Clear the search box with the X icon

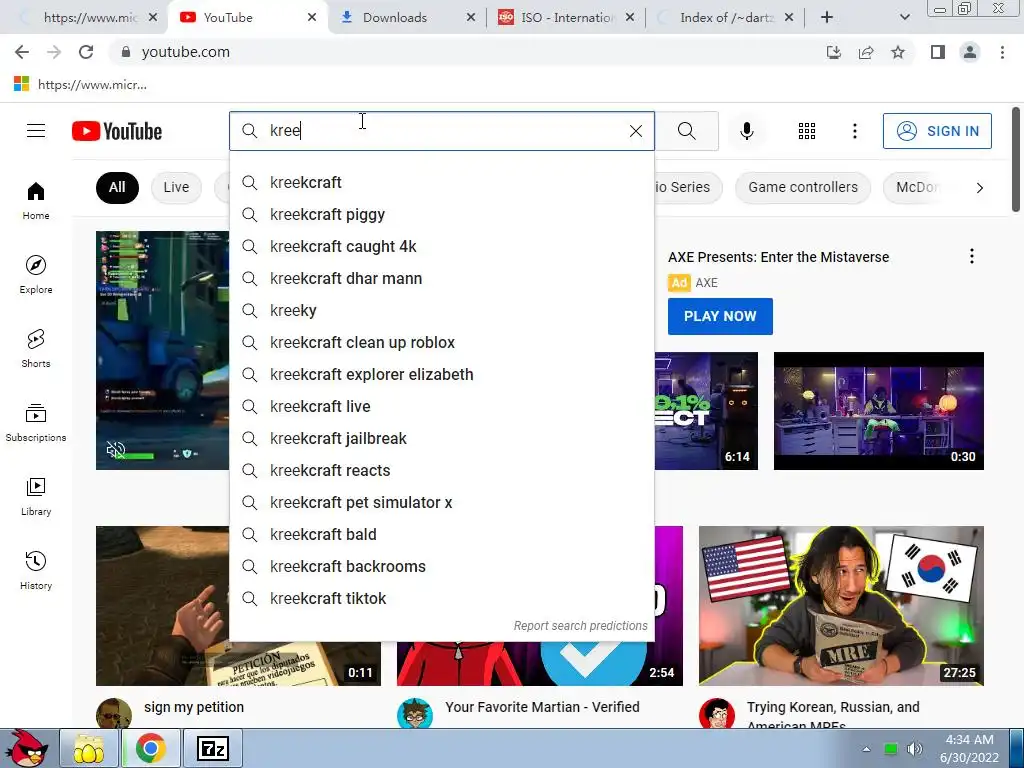tap(635, 131)
